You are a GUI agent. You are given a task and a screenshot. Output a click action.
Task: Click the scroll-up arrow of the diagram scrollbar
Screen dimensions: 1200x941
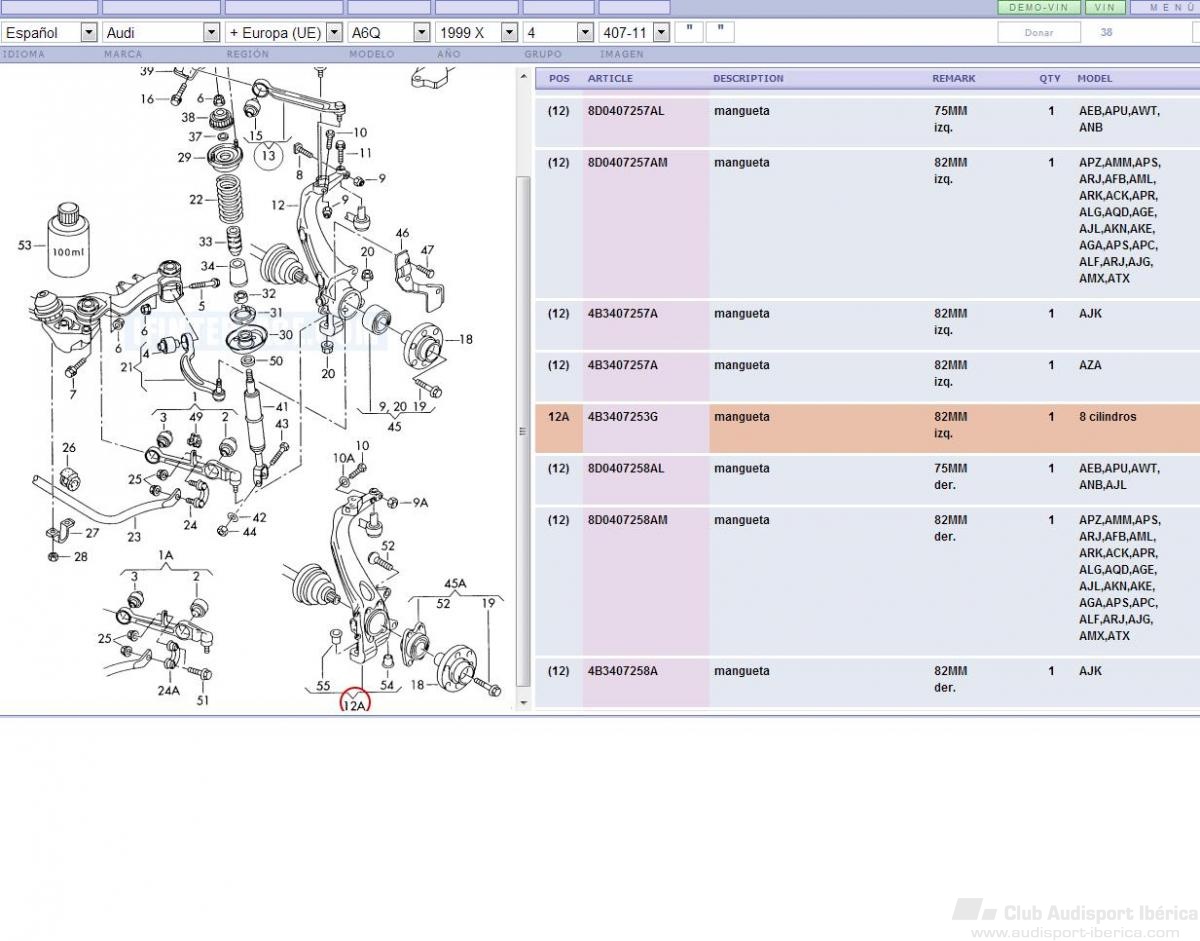[522, 76]
